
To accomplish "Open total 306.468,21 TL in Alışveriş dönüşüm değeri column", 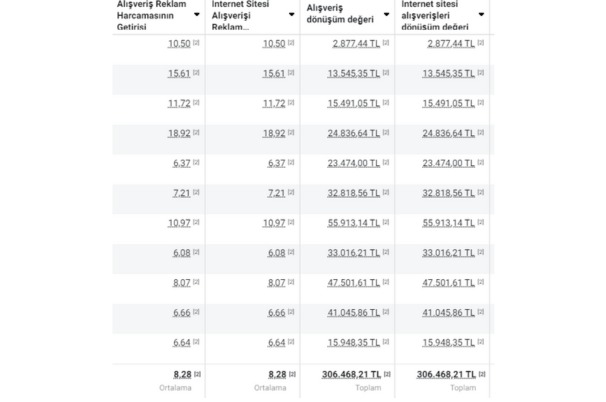I will (349, 373).
